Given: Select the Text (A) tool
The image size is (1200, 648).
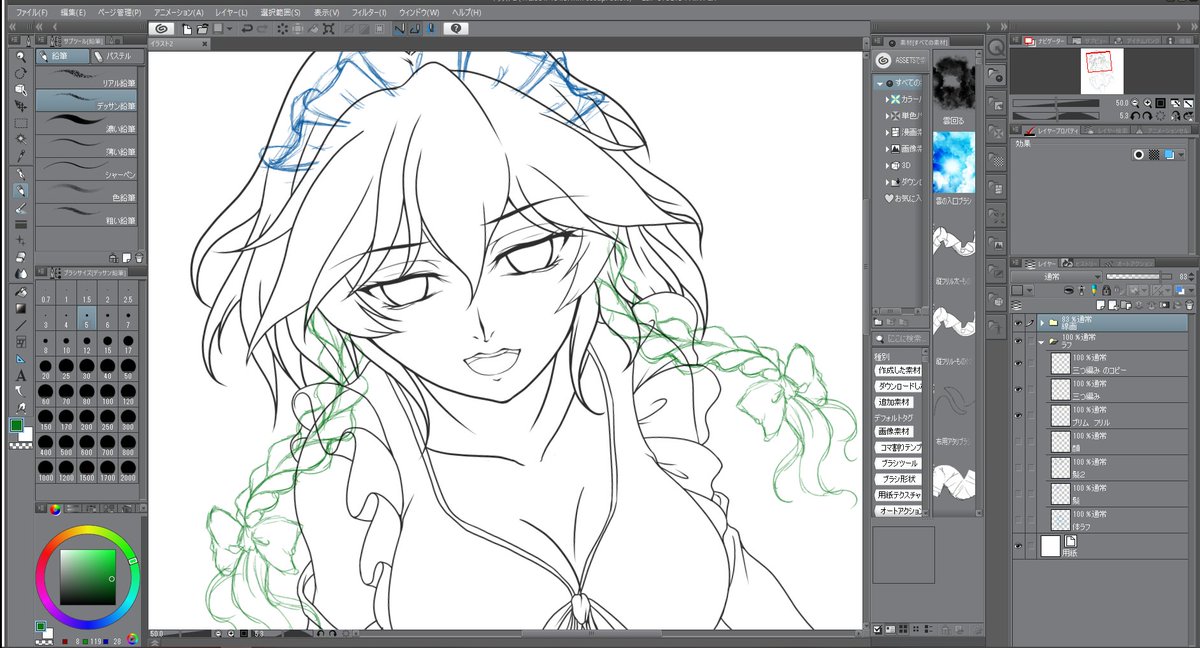Looking at the screenshot, I should point(21,375).
